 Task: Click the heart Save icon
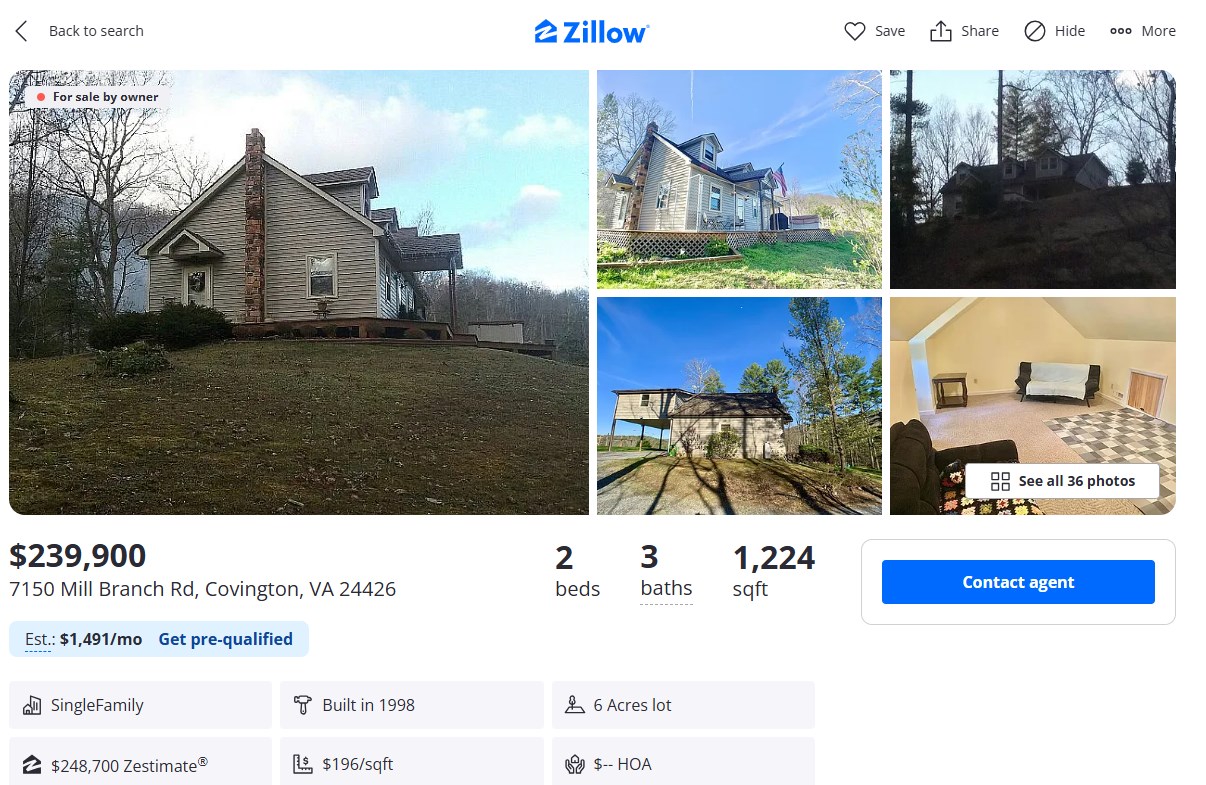pos(854,31)
